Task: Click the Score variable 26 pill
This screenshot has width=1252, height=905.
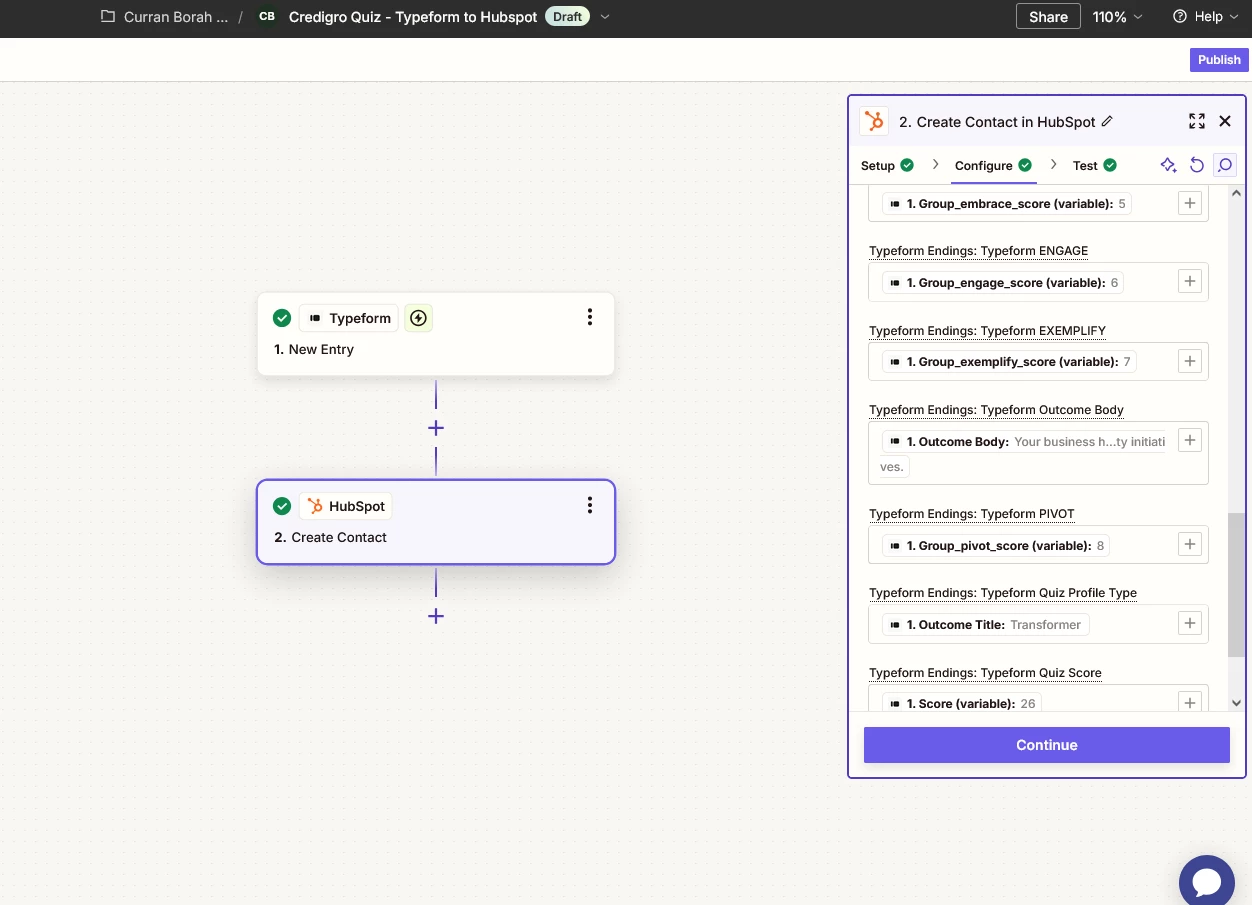Action: 962,703
